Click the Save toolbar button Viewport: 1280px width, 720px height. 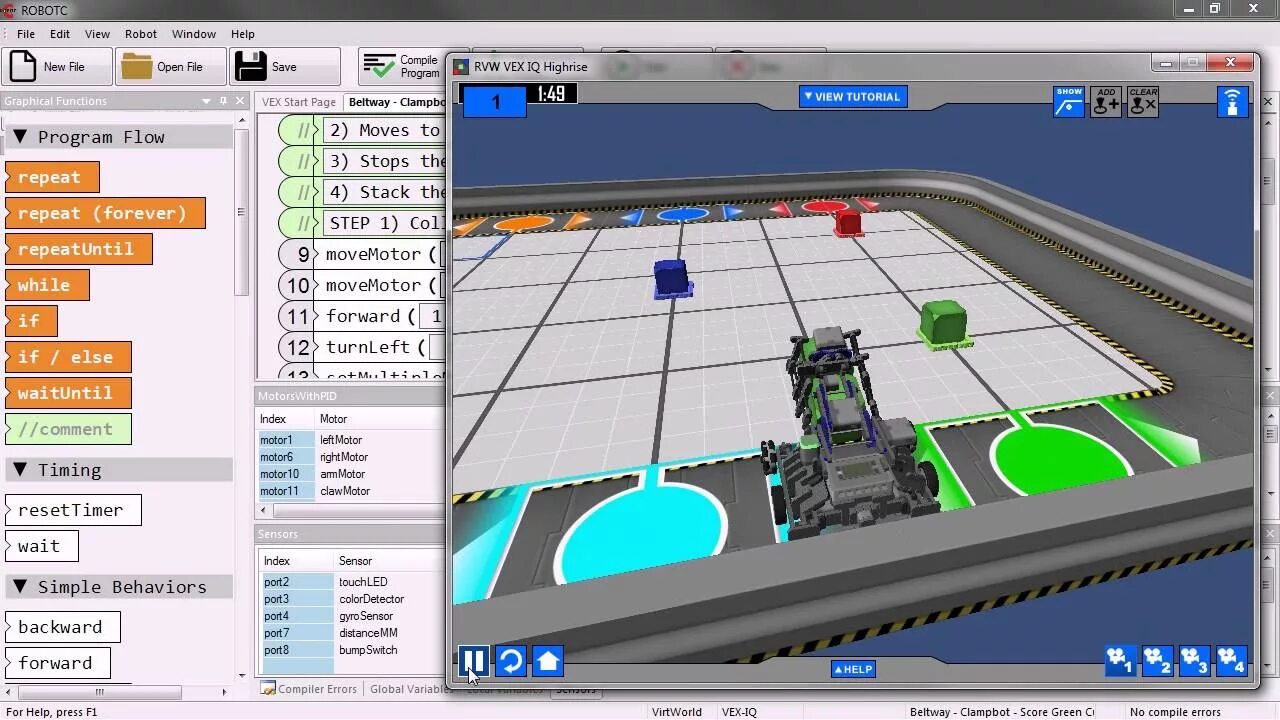coord(284,67)
